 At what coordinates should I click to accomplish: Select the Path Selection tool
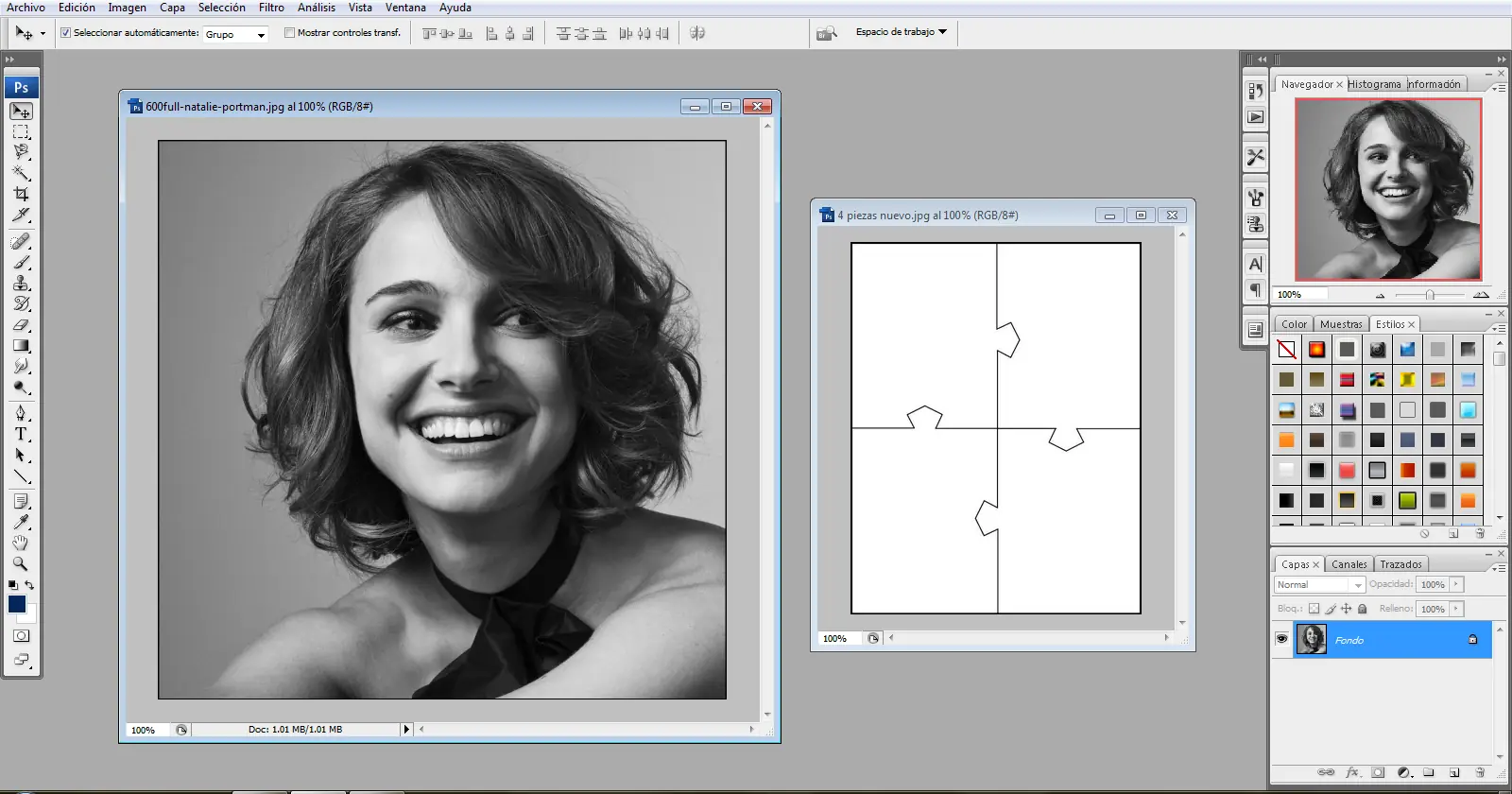21,455
